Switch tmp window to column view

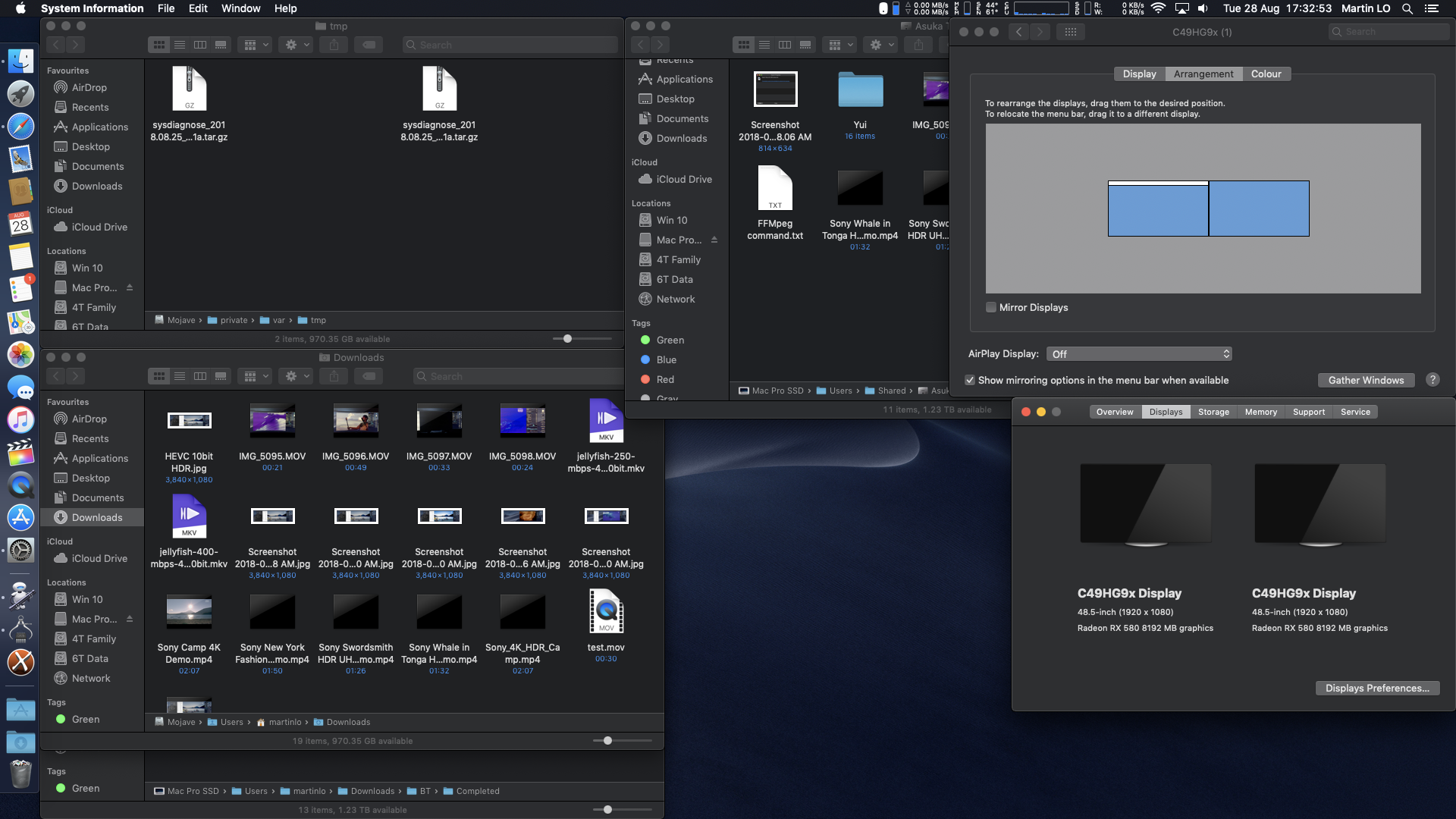pyautogui.click(x=200, y=45)
